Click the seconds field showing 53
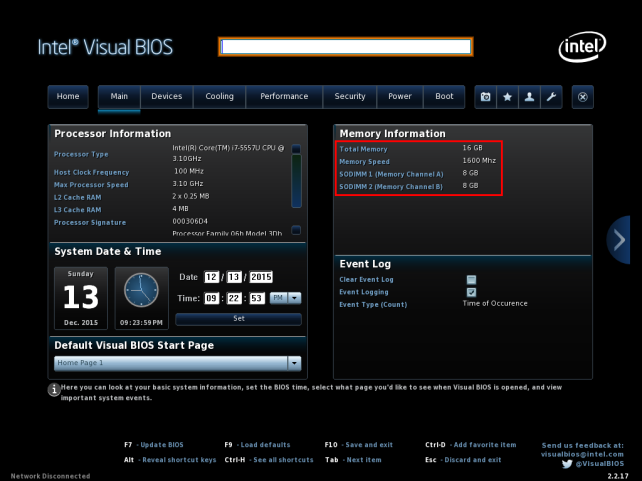This screenshot has height=481, width=642. point(256,298)
